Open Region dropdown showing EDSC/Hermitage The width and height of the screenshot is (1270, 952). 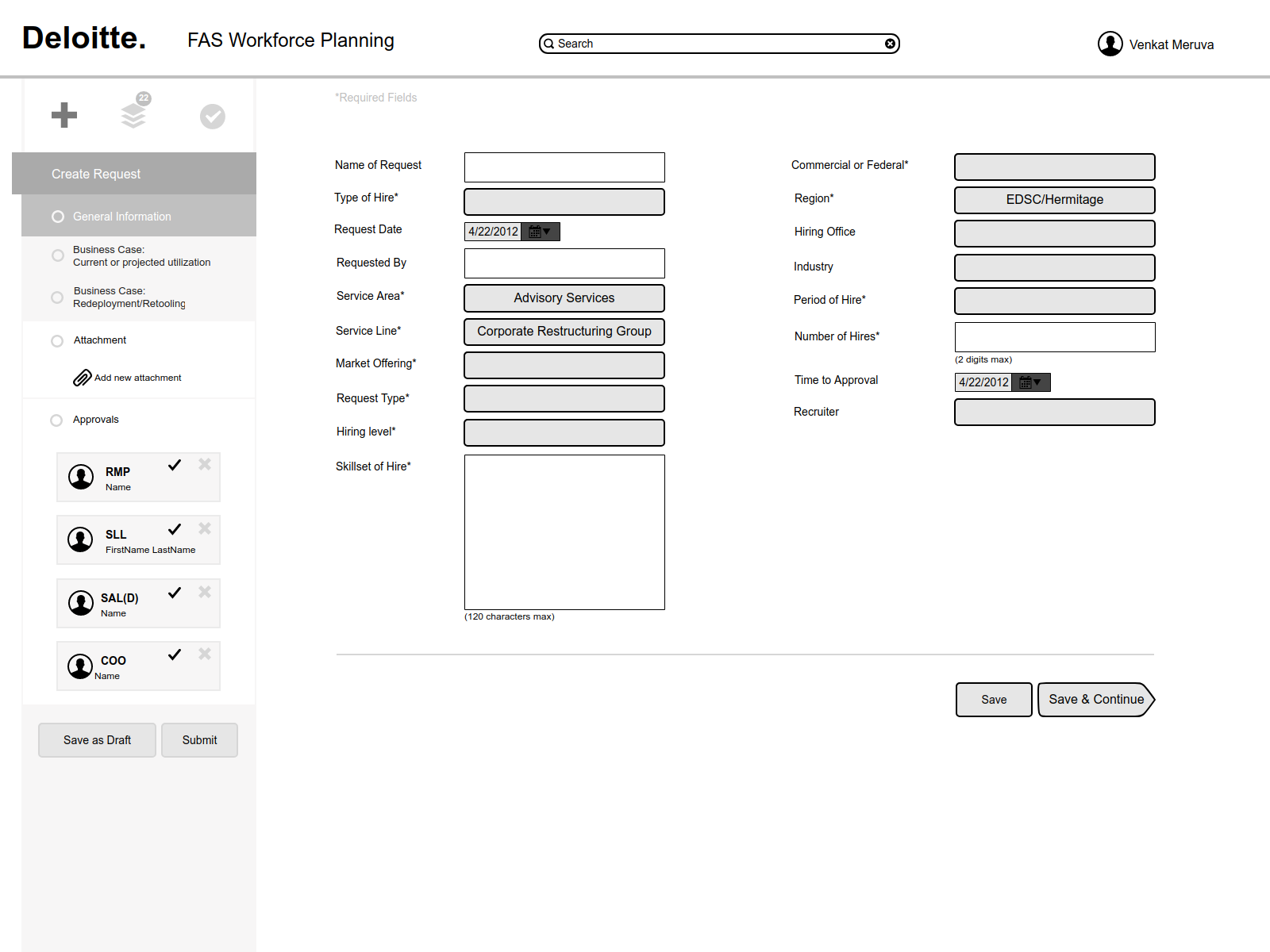(1055, 200)
